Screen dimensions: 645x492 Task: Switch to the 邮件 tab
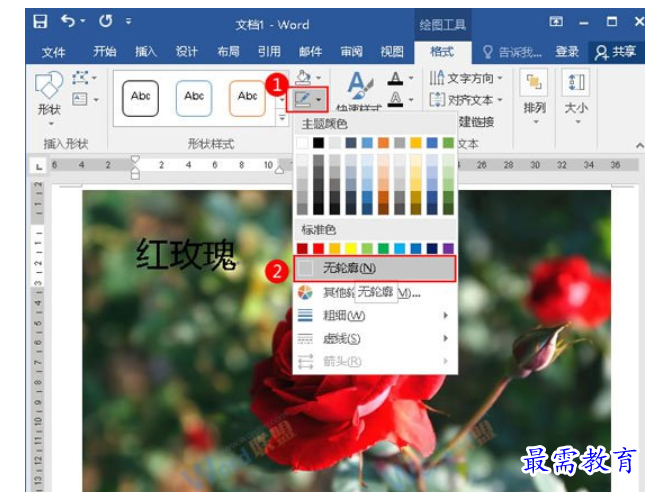[310, 52]
